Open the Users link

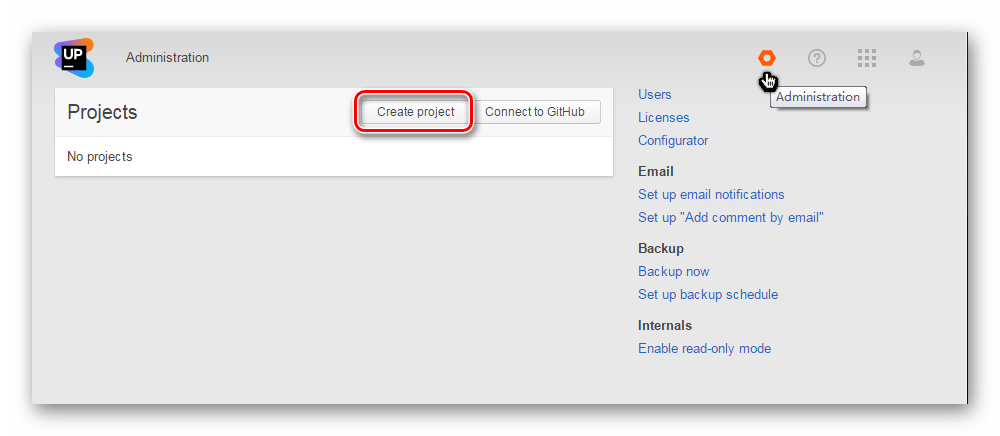[654, 94]
